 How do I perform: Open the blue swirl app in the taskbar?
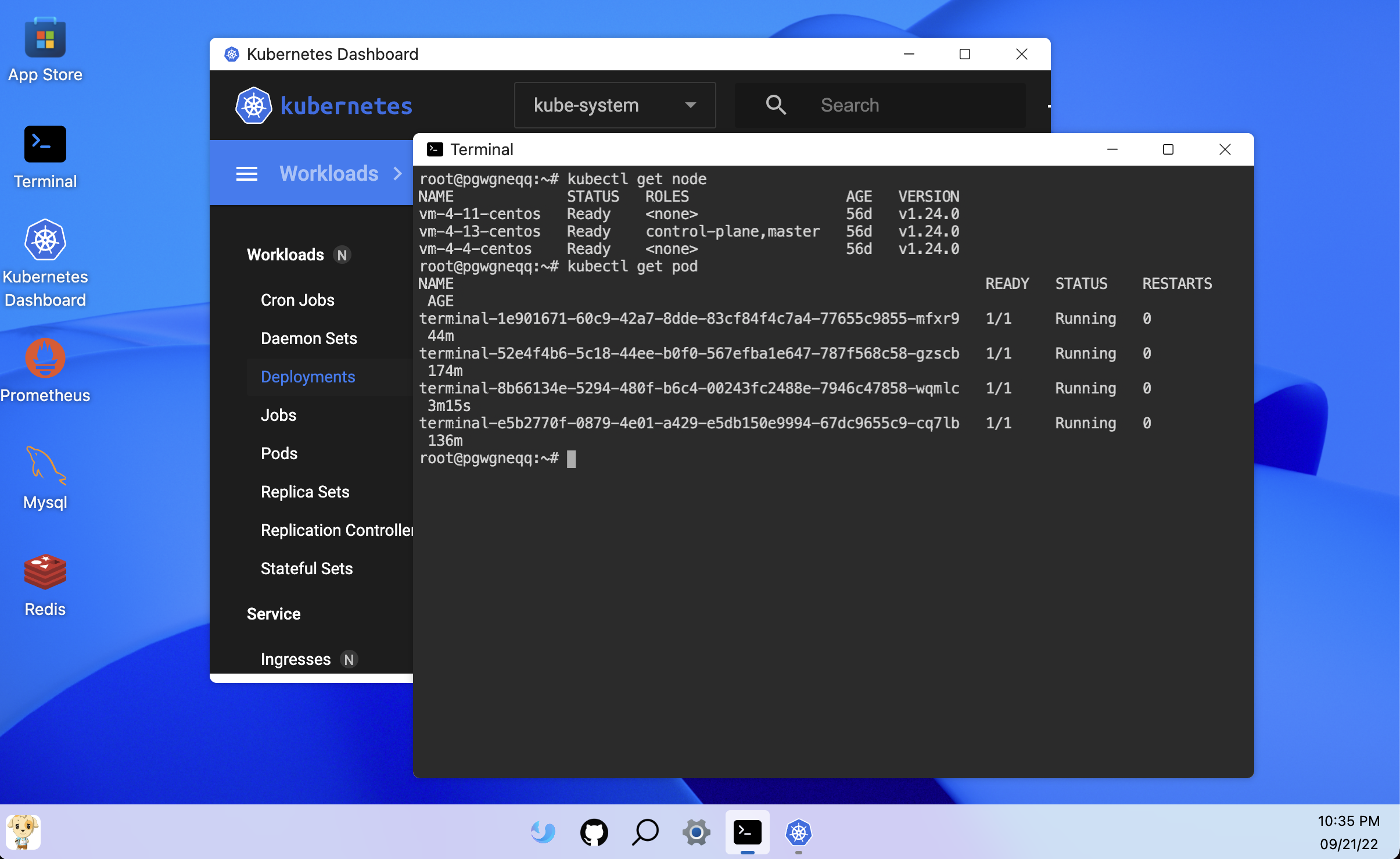pos(543,832)
